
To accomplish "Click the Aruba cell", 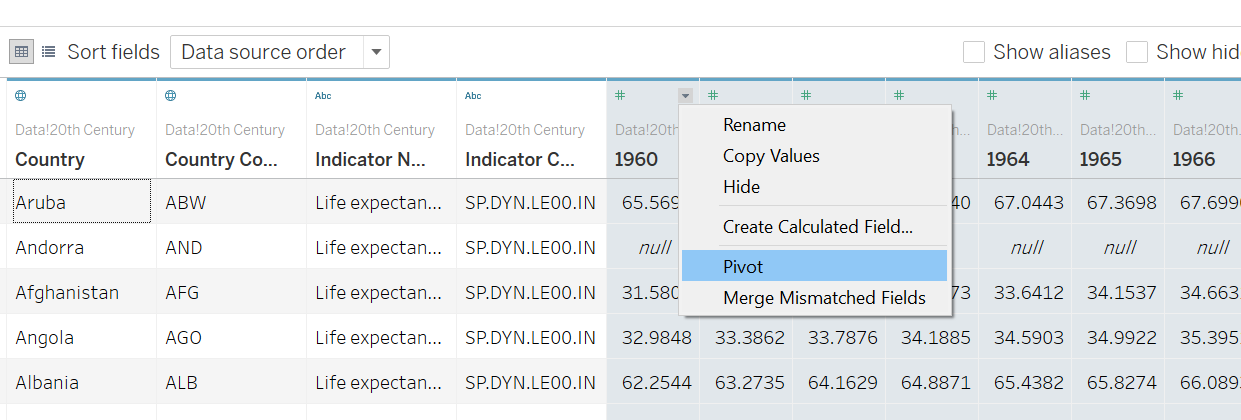I will pos(81,202).
